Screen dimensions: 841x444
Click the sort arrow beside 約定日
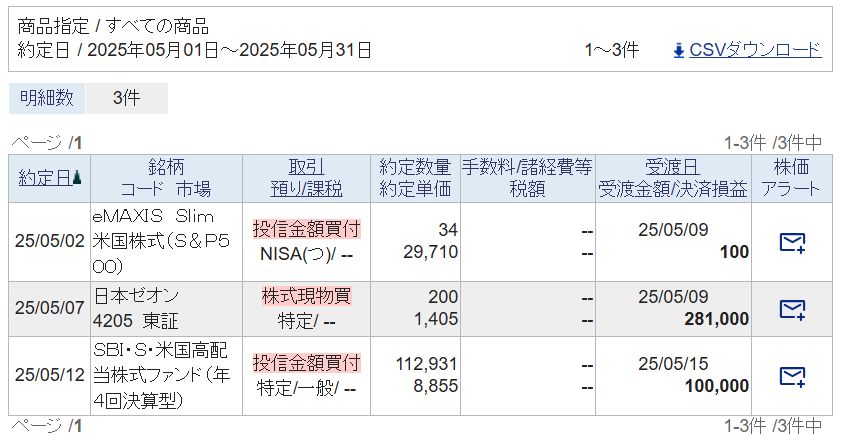coord(77,179)
